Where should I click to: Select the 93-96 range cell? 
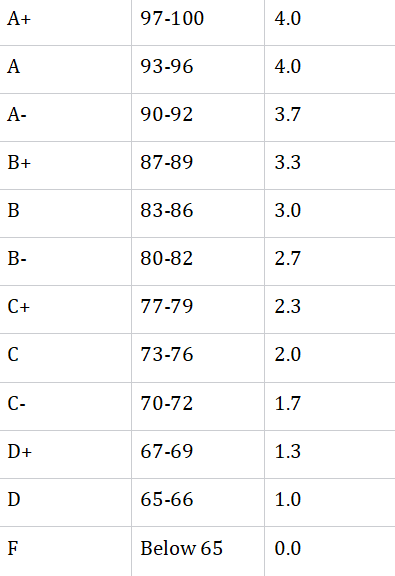[x=198, y=70]
